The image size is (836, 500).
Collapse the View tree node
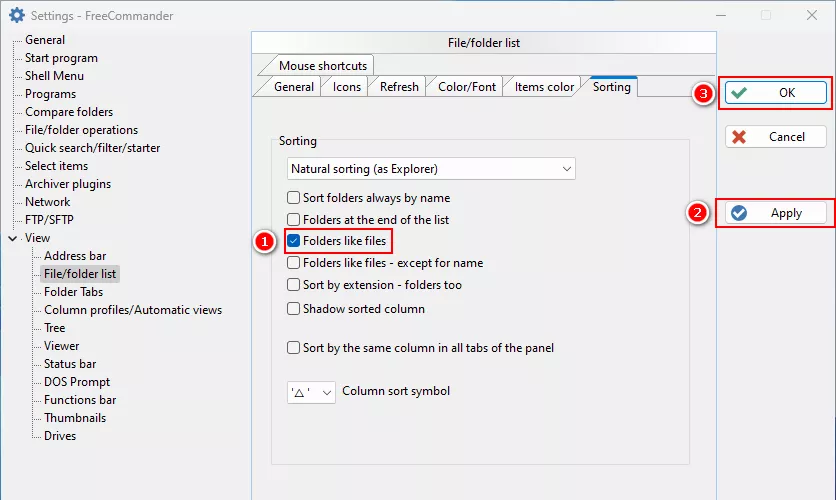[x=12, y=238]
